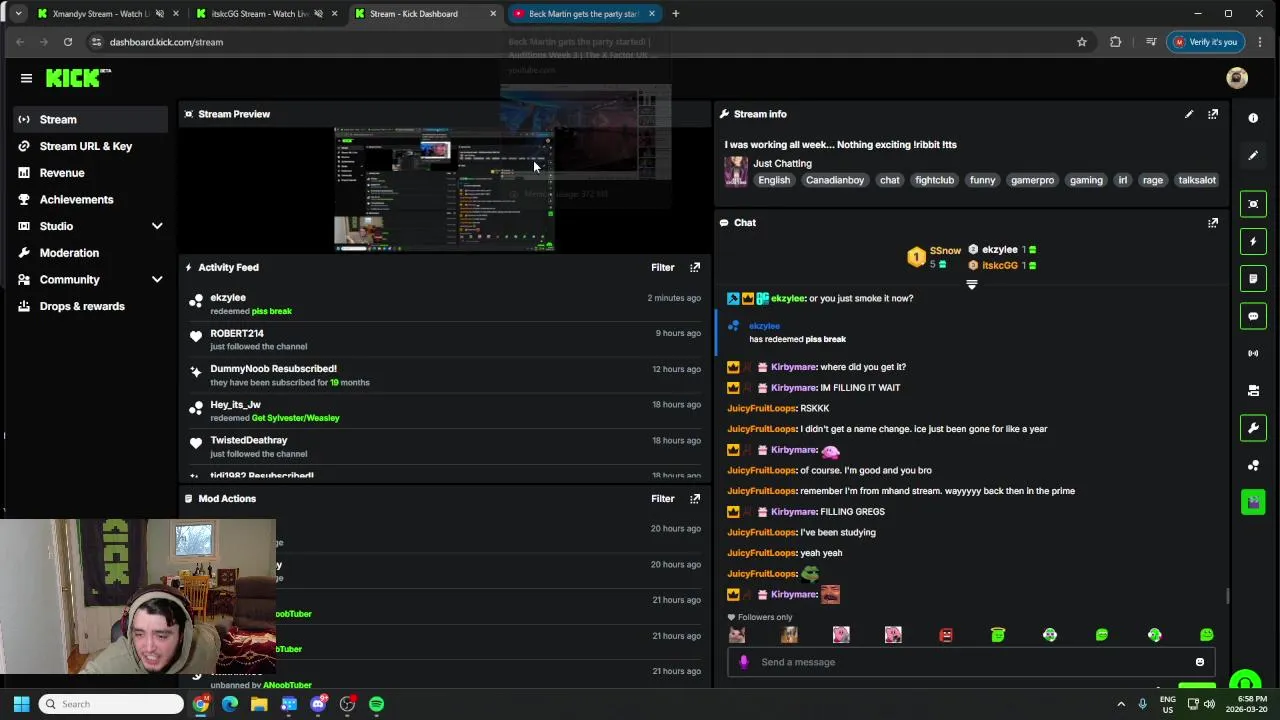1280x720 pixels.
Task: Open the Activity Feed Filter
Action: click(x=662, y=267)
